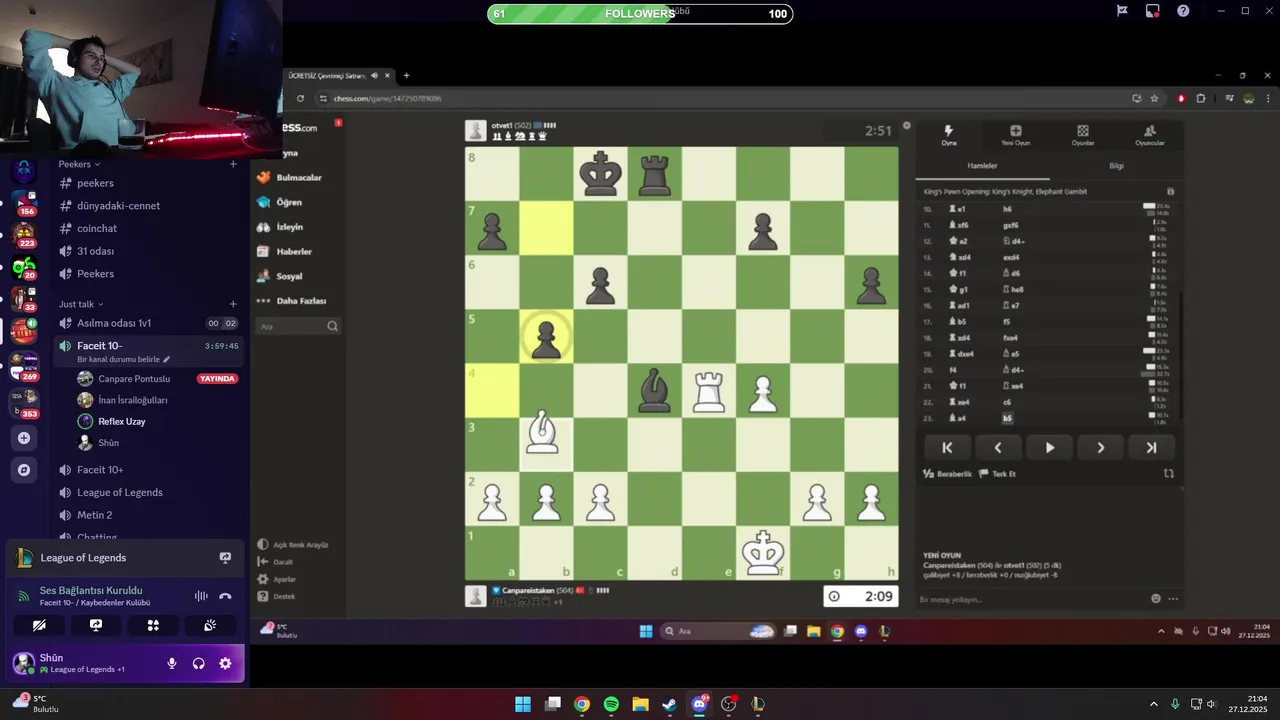The image size is (1280, 720).
Task: Collapse the Just talk category
Action: coord(81,304)
